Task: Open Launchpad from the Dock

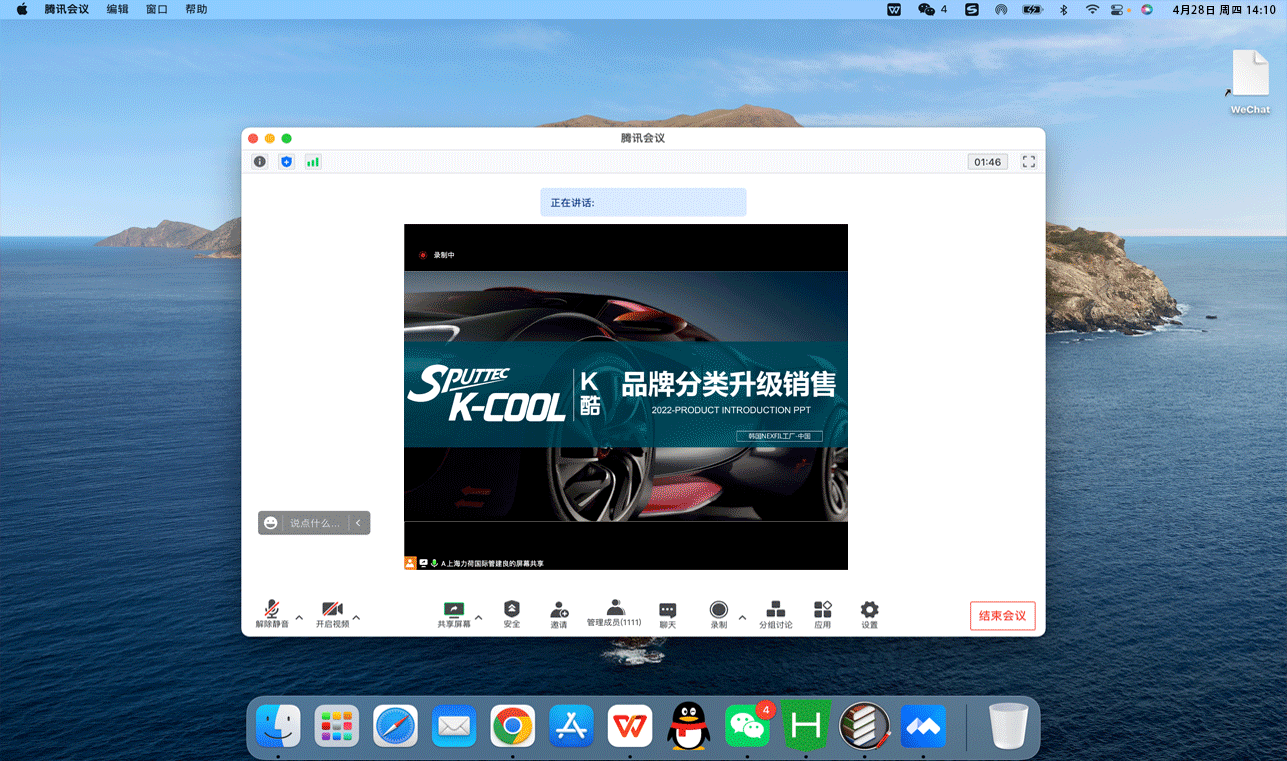Action: 337,726
